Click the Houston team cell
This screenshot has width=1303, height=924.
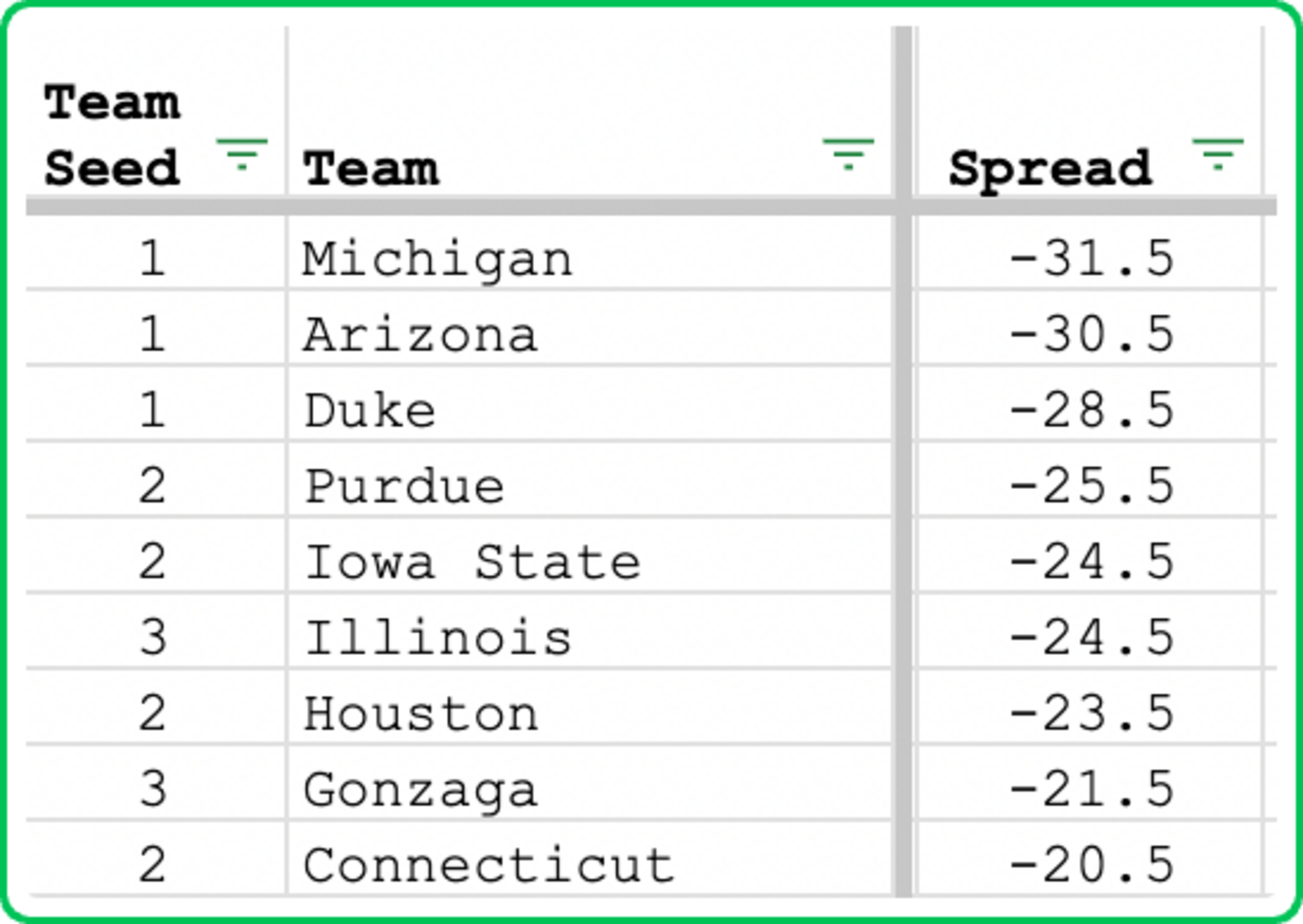pyautogui.click(x=420, y=713)
